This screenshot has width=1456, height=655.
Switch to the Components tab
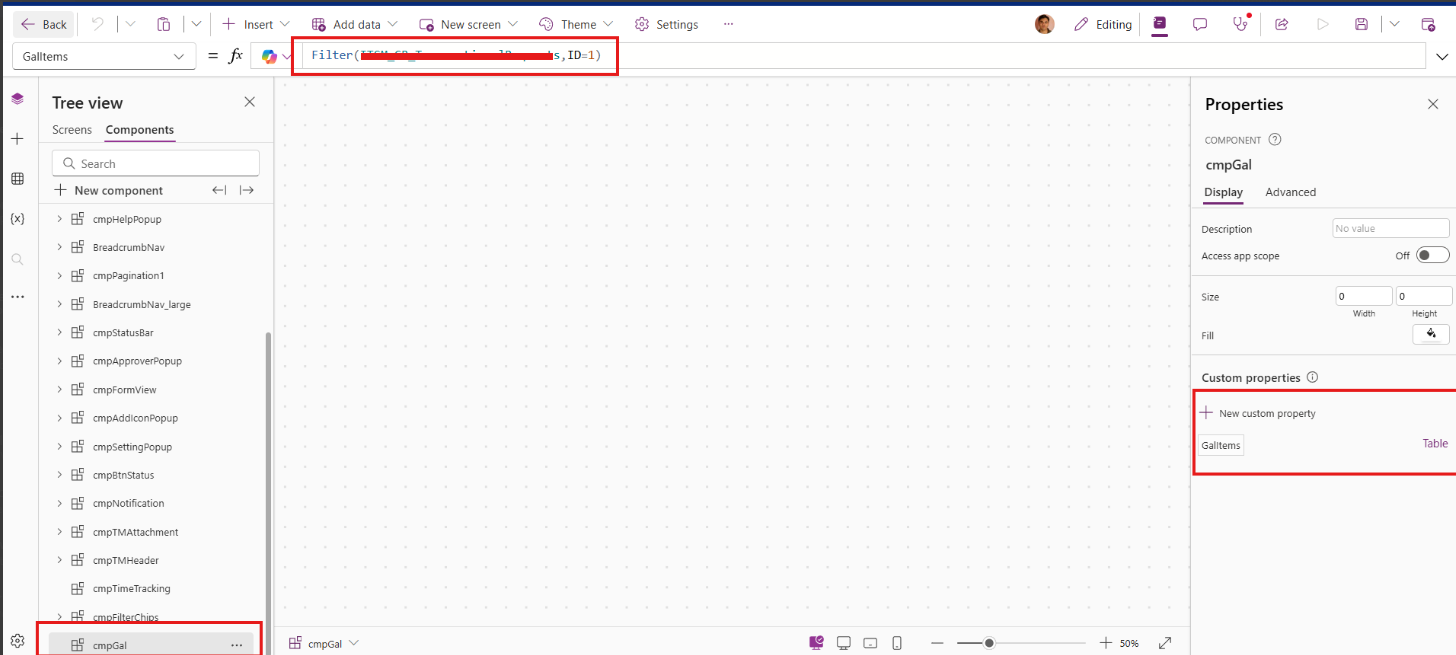coord(140,130)
